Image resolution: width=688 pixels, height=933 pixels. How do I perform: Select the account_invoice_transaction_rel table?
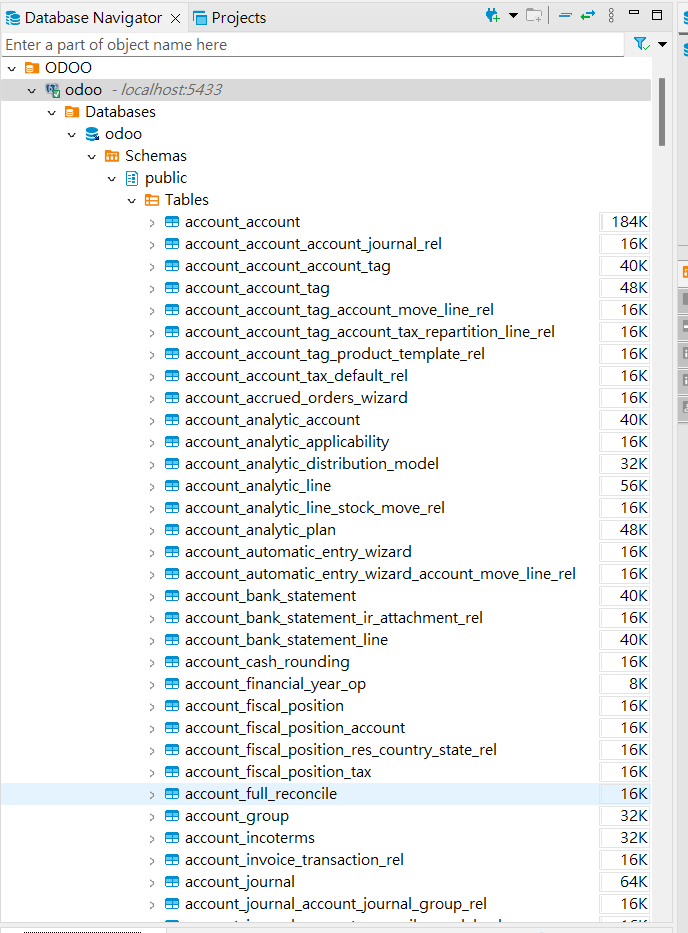click(x=294, y=860)
